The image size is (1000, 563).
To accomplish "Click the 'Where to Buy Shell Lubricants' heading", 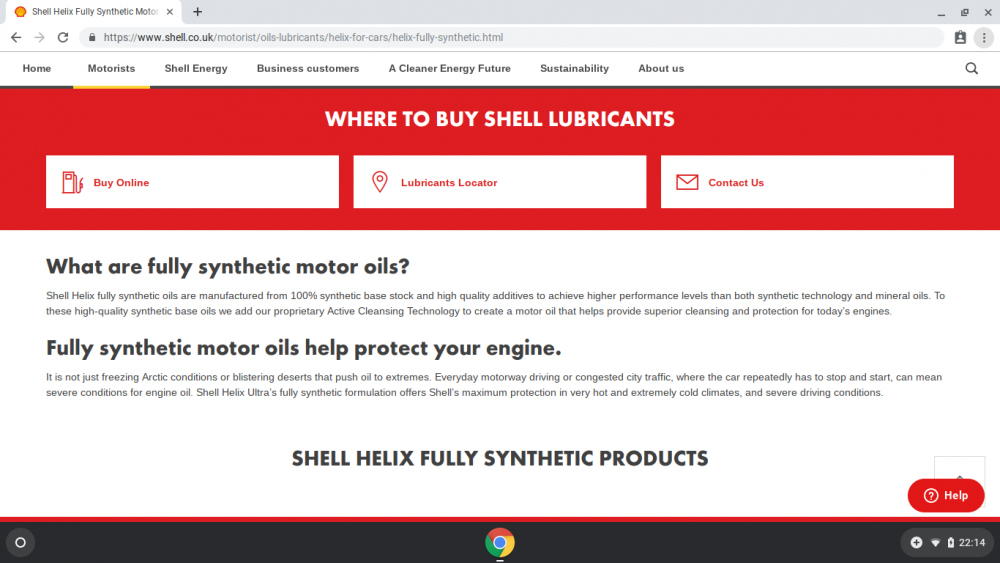I will point(500,119).
